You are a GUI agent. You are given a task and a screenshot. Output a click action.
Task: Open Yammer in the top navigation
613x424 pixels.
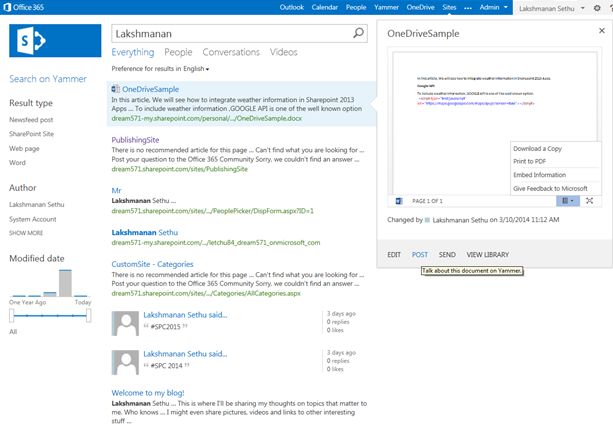(386, 7)
